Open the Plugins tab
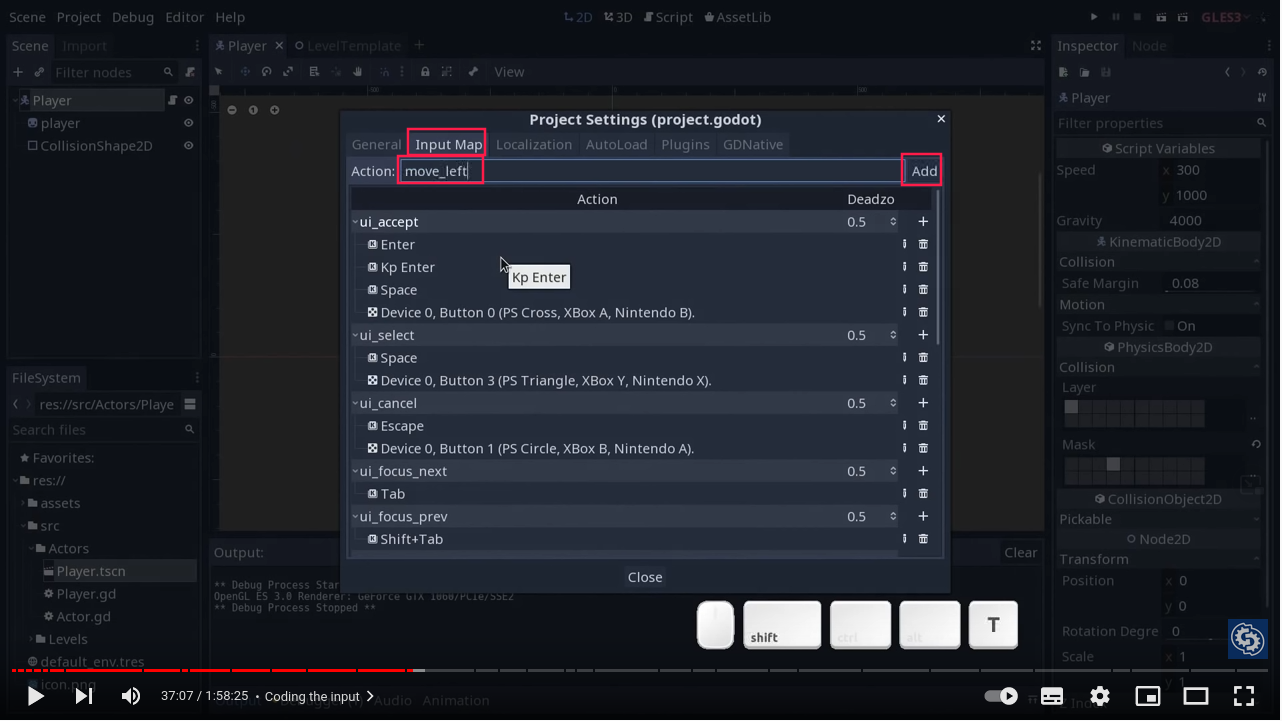This screenshot has height=721, width=1282. click(x=685, y=144)
